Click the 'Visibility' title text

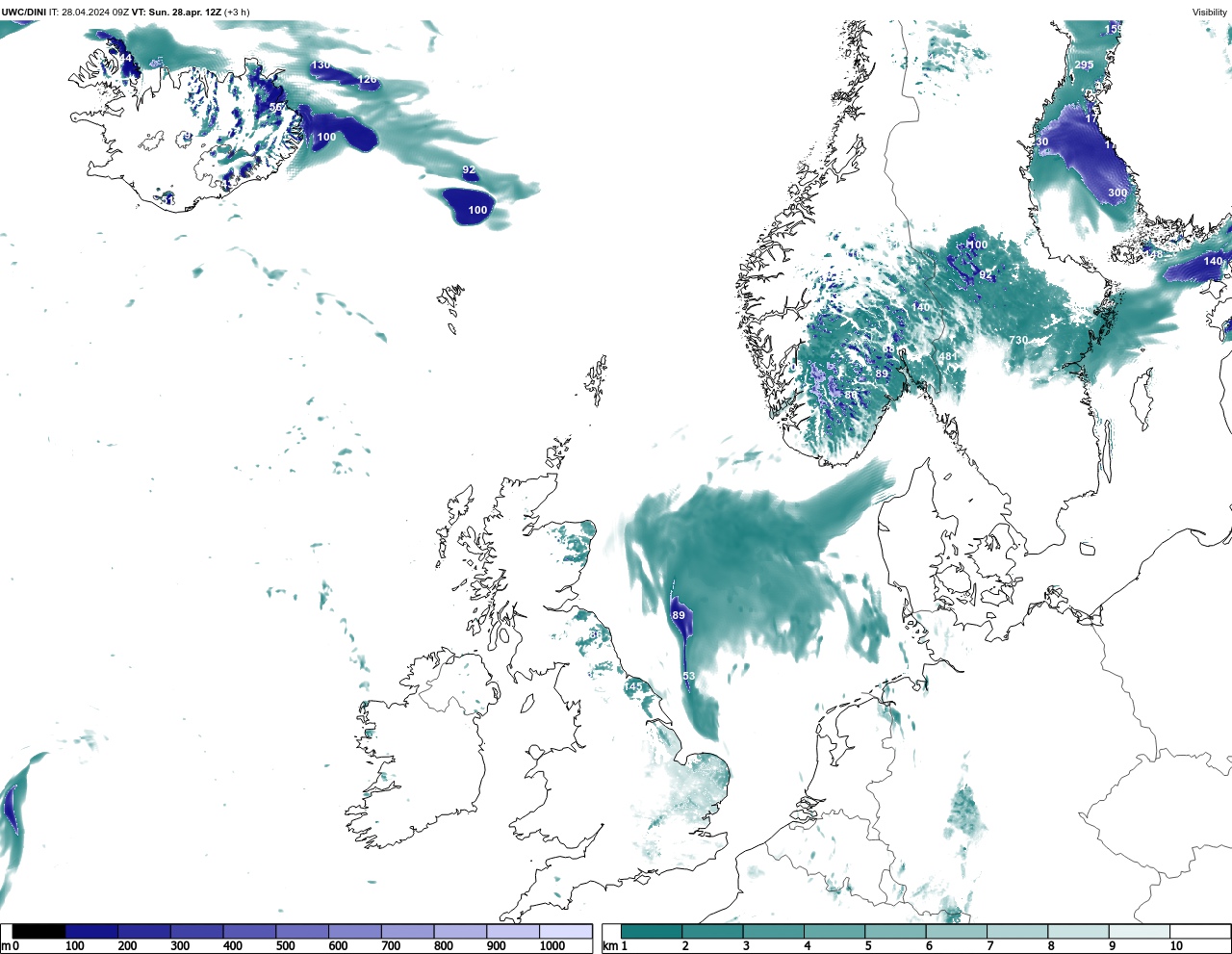1210,13
